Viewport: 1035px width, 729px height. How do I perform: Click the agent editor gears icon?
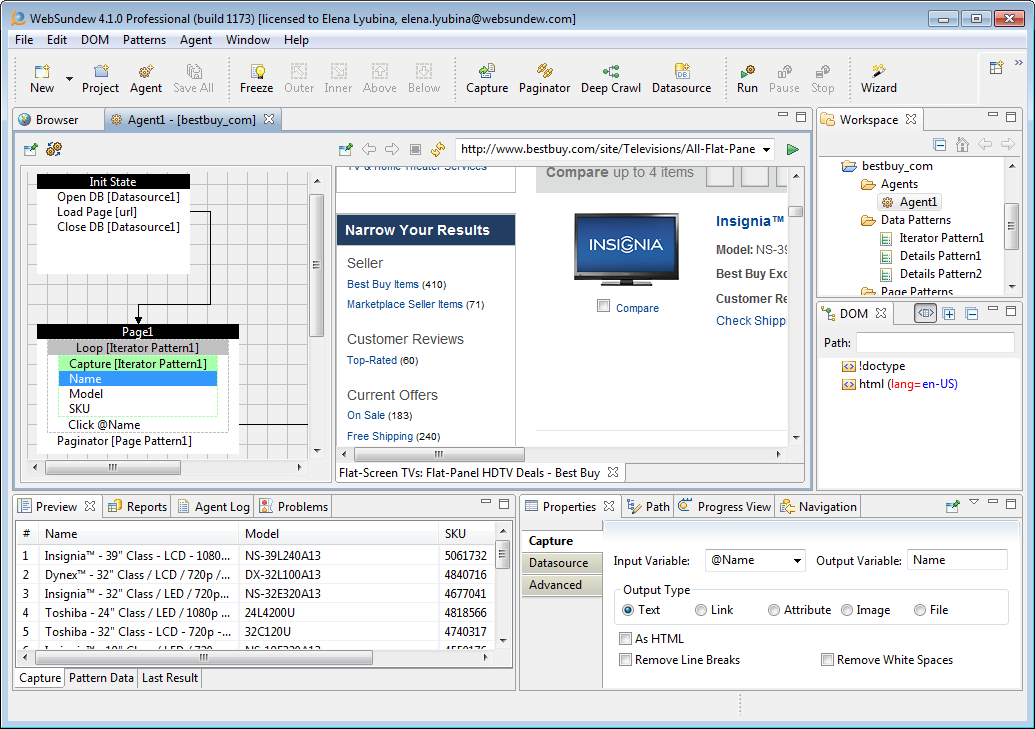(x=54, y=149)
